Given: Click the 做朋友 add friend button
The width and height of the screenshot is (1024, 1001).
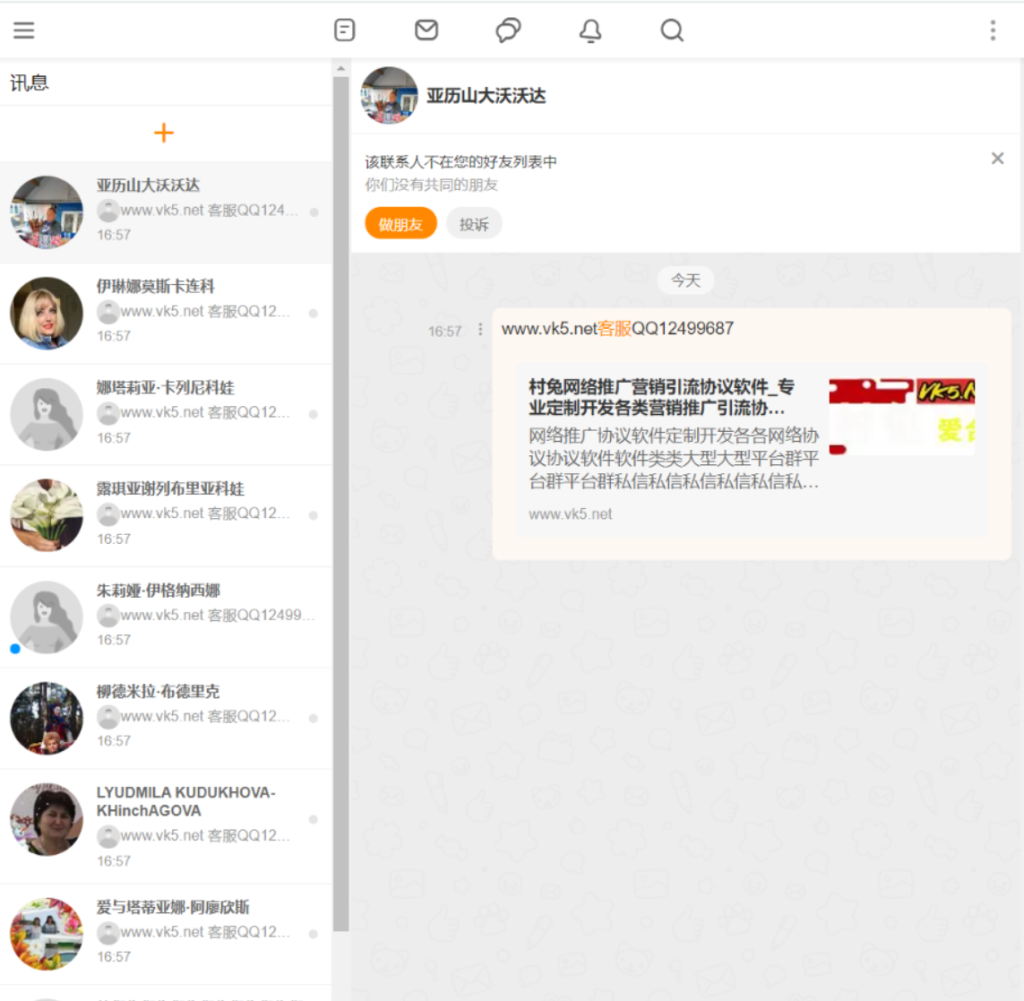Looking at the screenshot, I should [400, 224].
